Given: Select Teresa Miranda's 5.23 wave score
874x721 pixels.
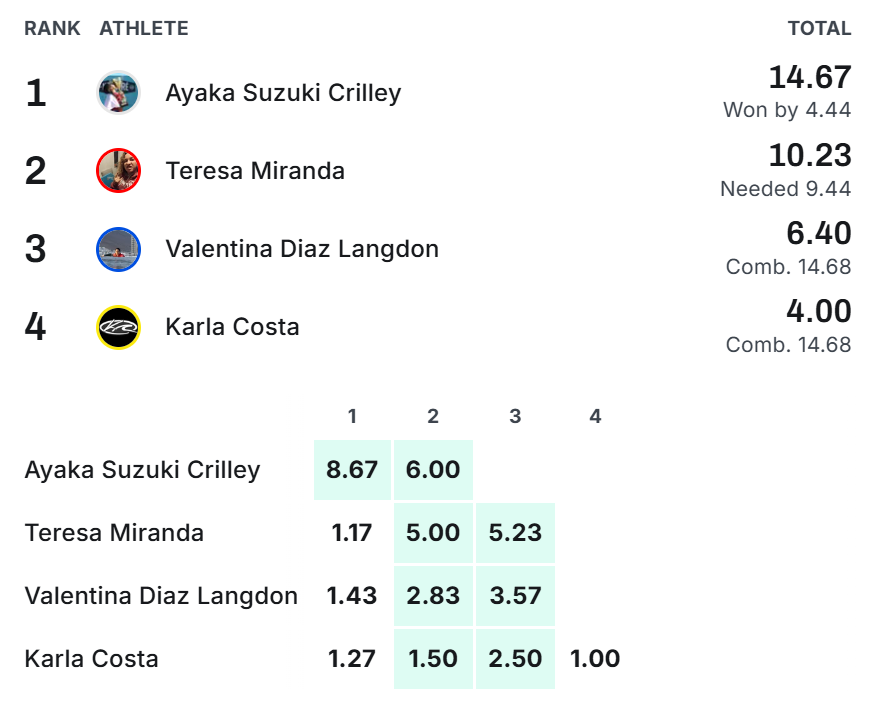Looking at the screenshot, I should (515, 533).
